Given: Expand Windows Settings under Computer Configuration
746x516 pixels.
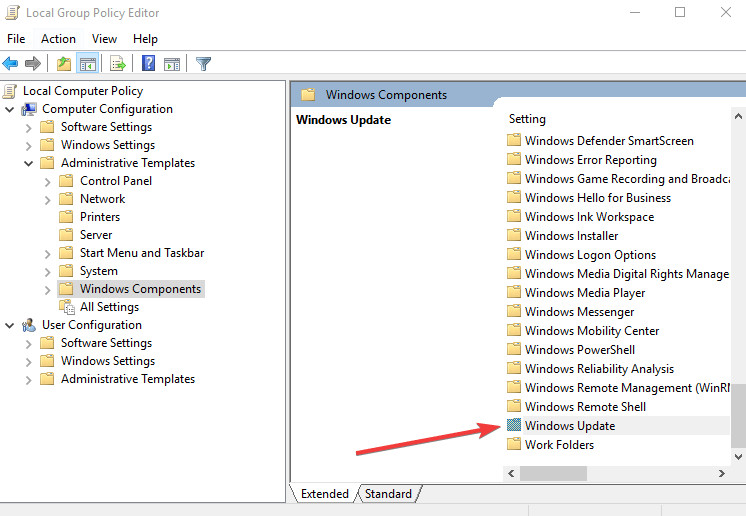Looking at the screenshot, I should click(x=29, y=146).
